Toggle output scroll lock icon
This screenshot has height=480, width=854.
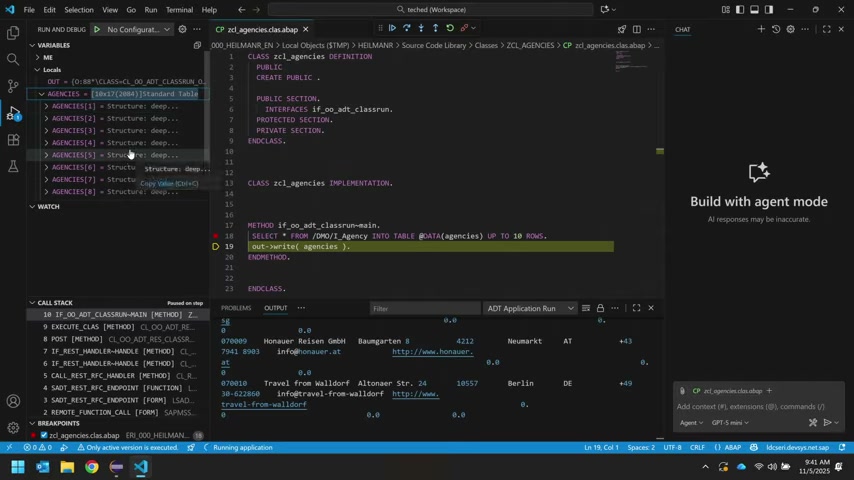tap(600, 308)
